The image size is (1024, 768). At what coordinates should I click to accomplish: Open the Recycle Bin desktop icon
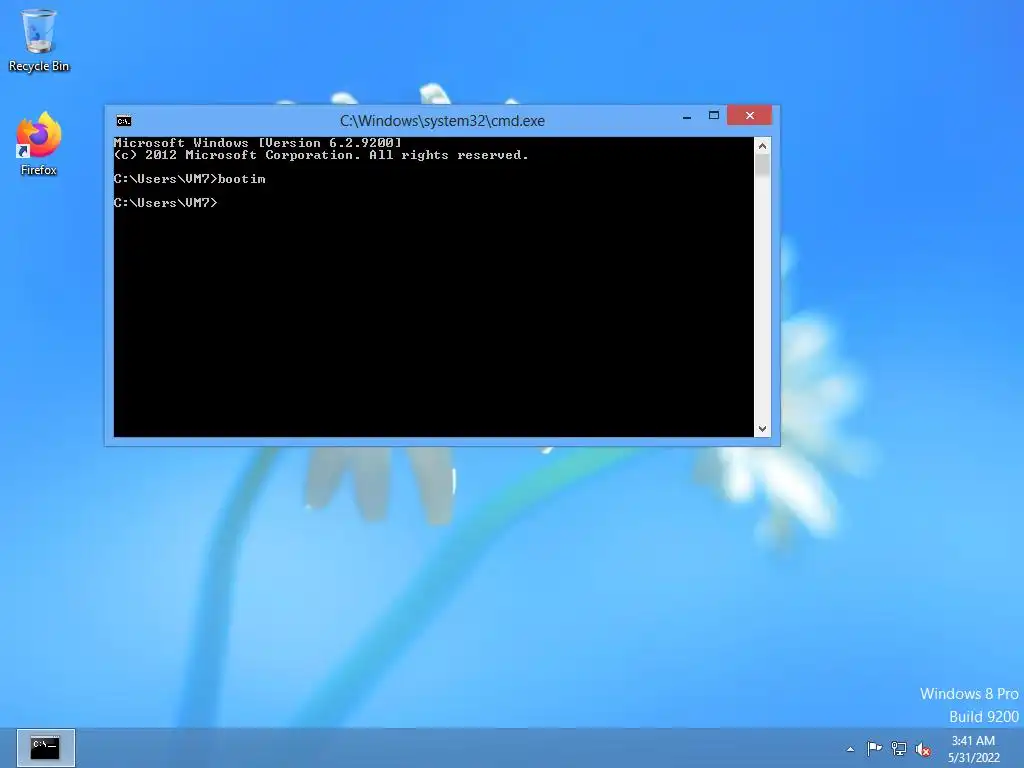click(39, 40)
